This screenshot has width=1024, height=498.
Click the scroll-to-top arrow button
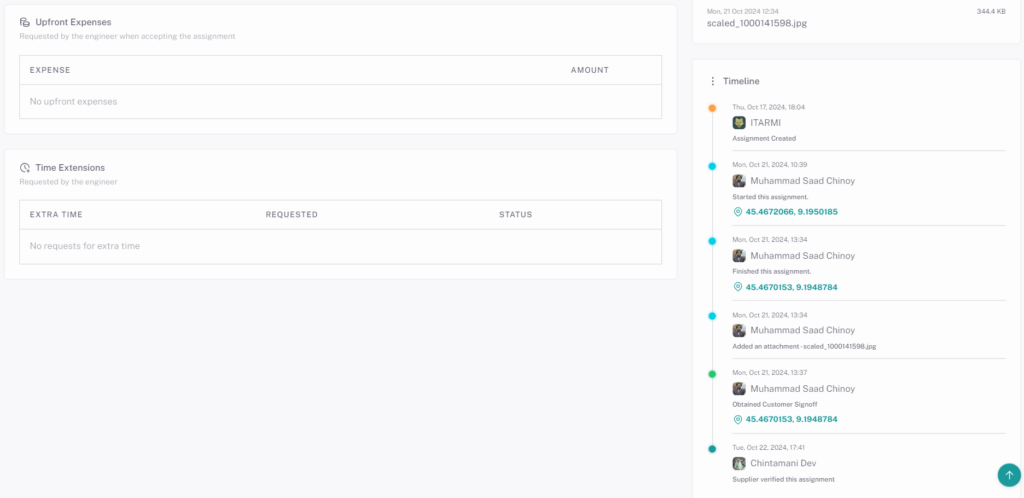(x=1008, y=474)
